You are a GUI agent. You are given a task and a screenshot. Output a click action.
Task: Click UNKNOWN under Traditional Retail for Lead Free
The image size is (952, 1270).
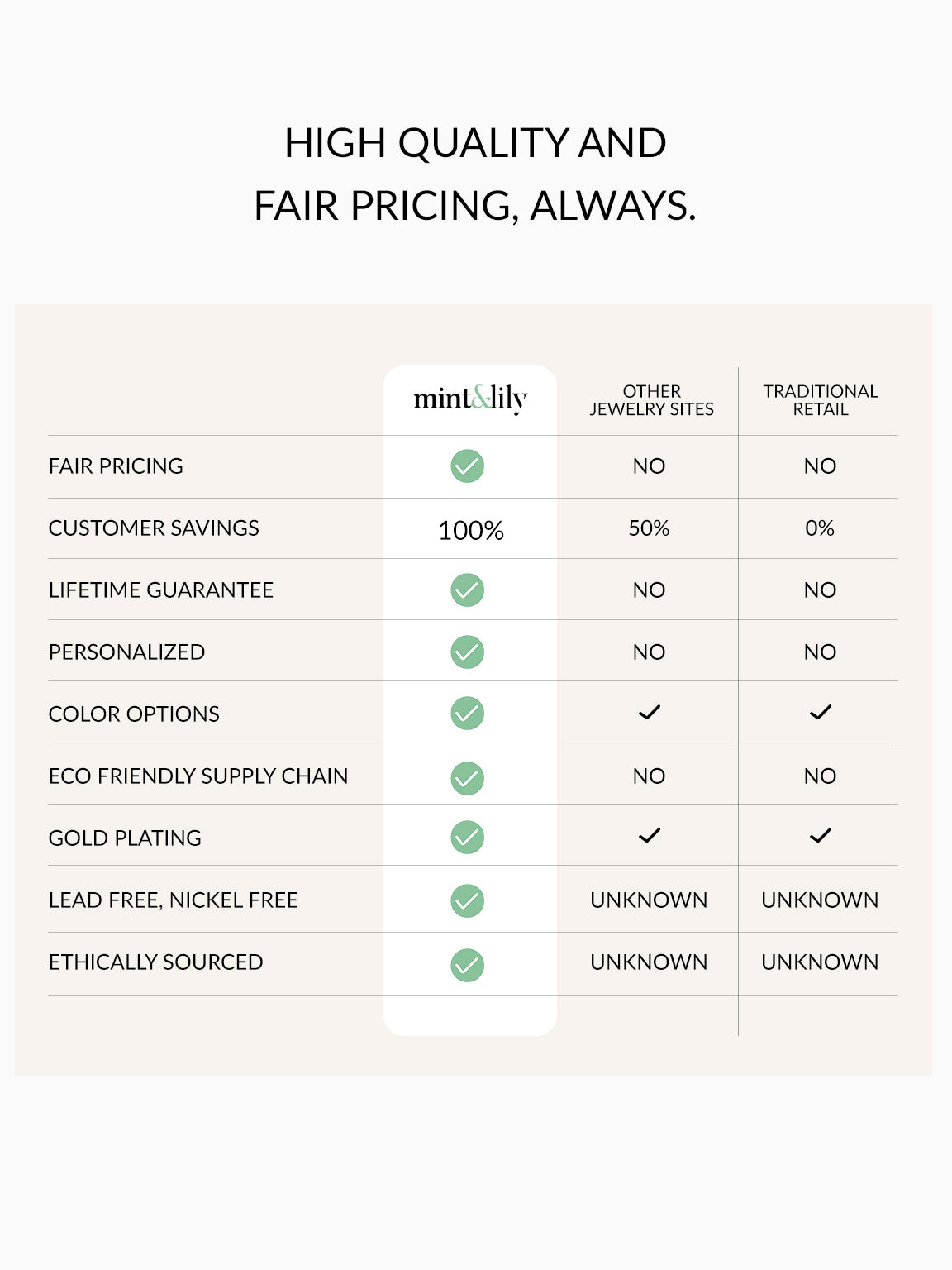820,900
